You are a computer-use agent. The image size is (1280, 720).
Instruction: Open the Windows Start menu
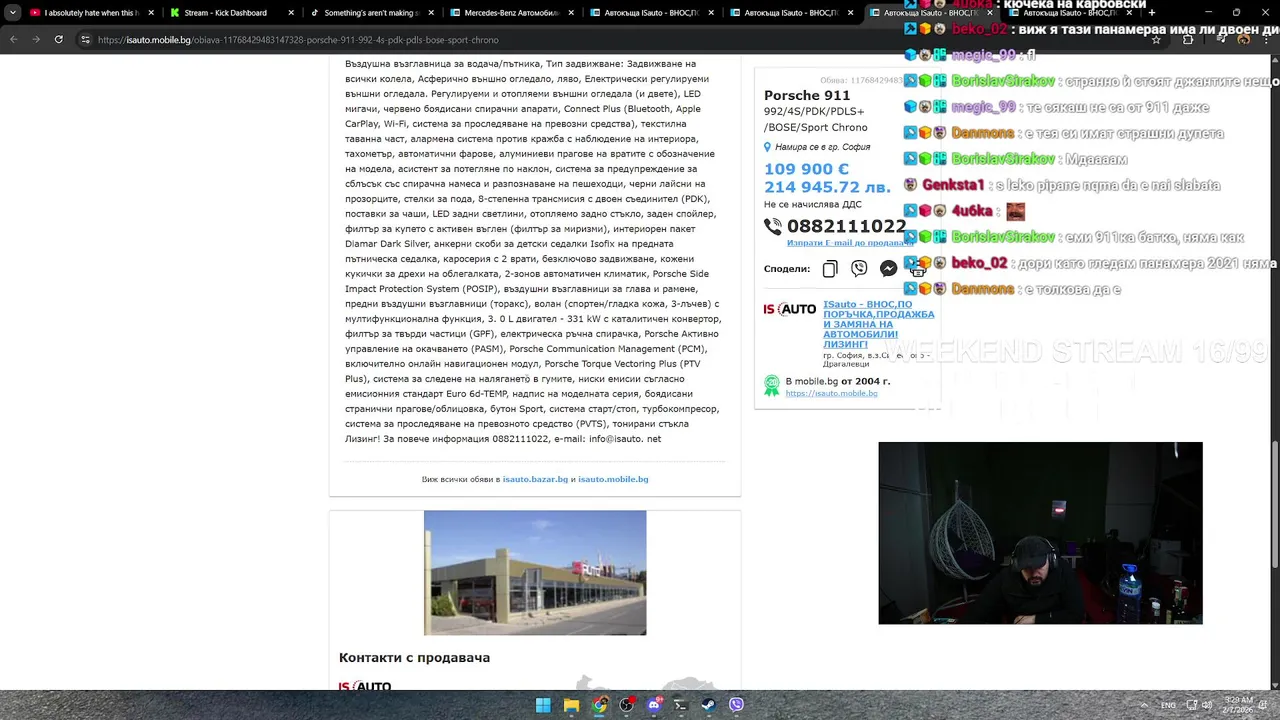543,705
